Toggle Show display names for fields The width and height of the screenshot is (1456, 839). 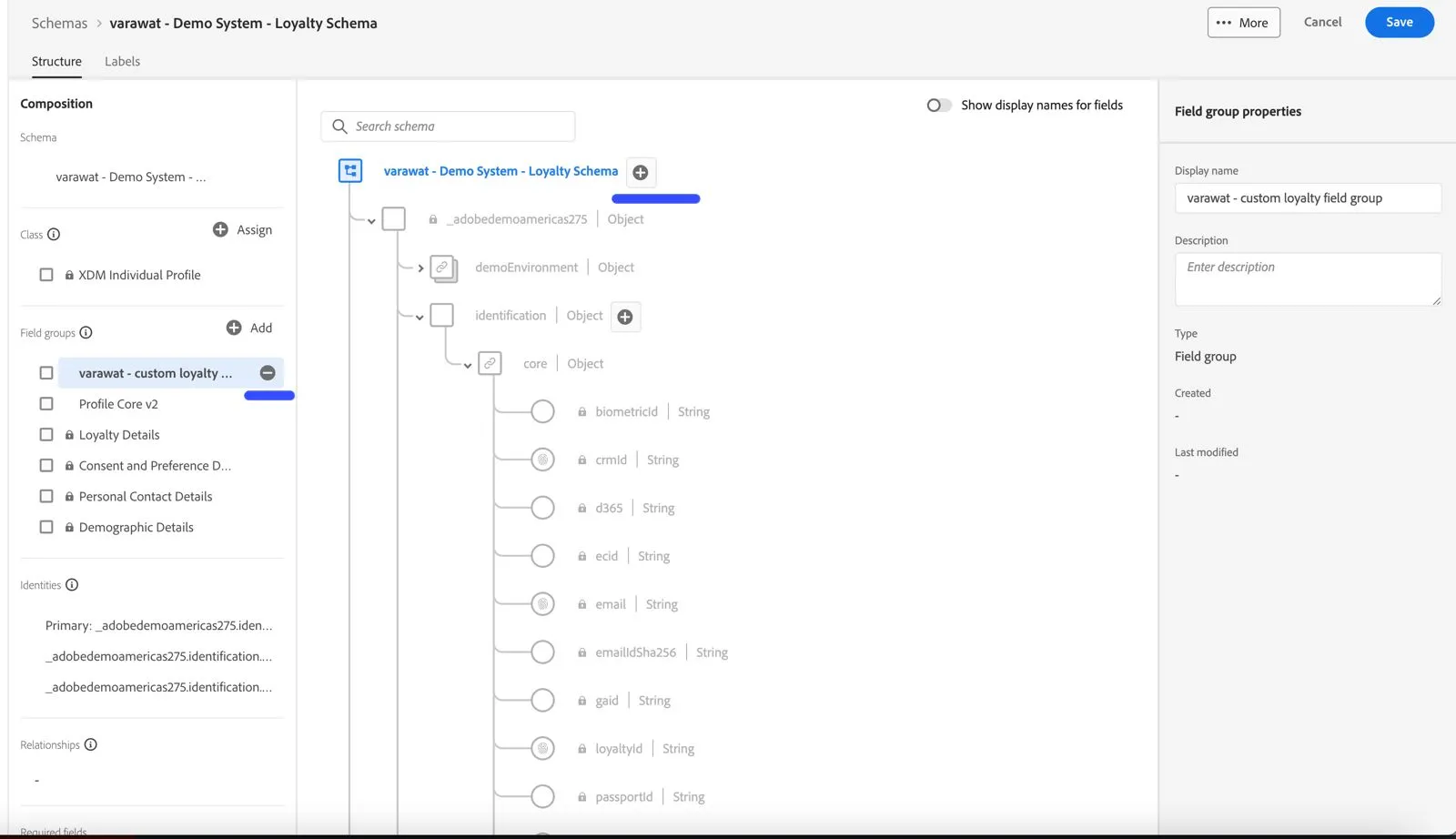click(x=939, y=106)
